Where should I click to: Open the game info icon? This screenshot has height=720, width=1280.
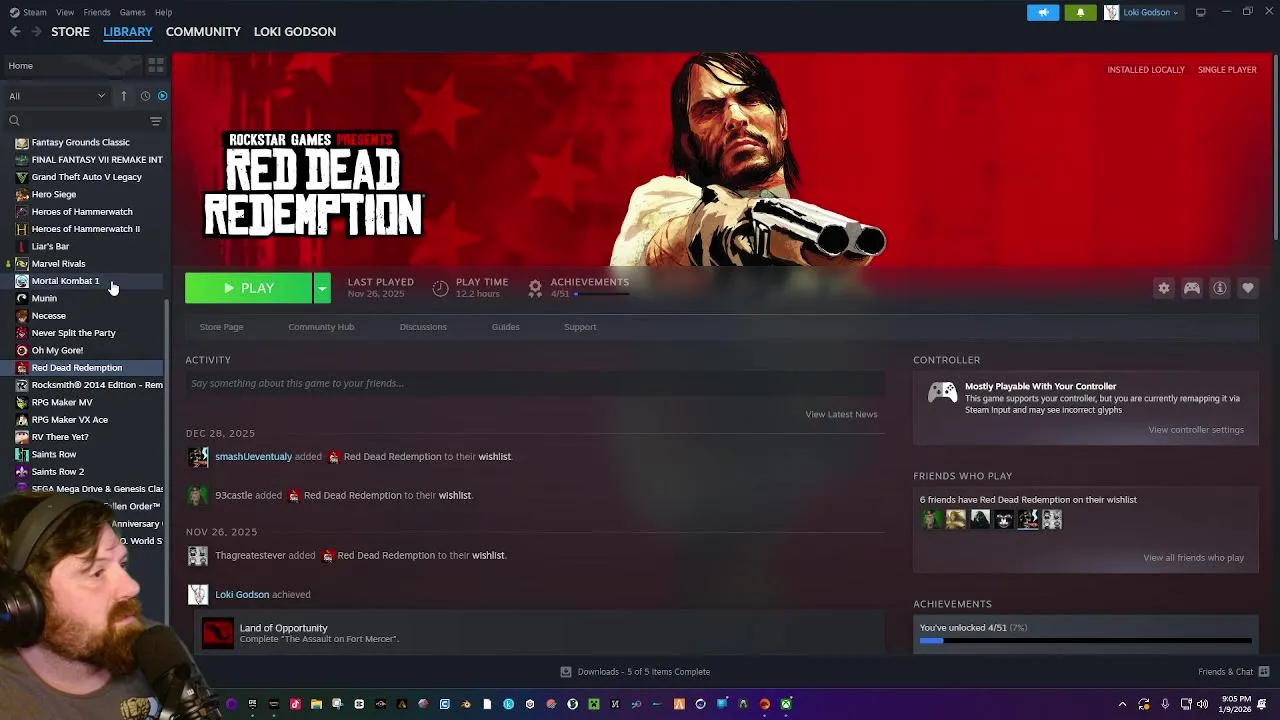click(1220, 288)
